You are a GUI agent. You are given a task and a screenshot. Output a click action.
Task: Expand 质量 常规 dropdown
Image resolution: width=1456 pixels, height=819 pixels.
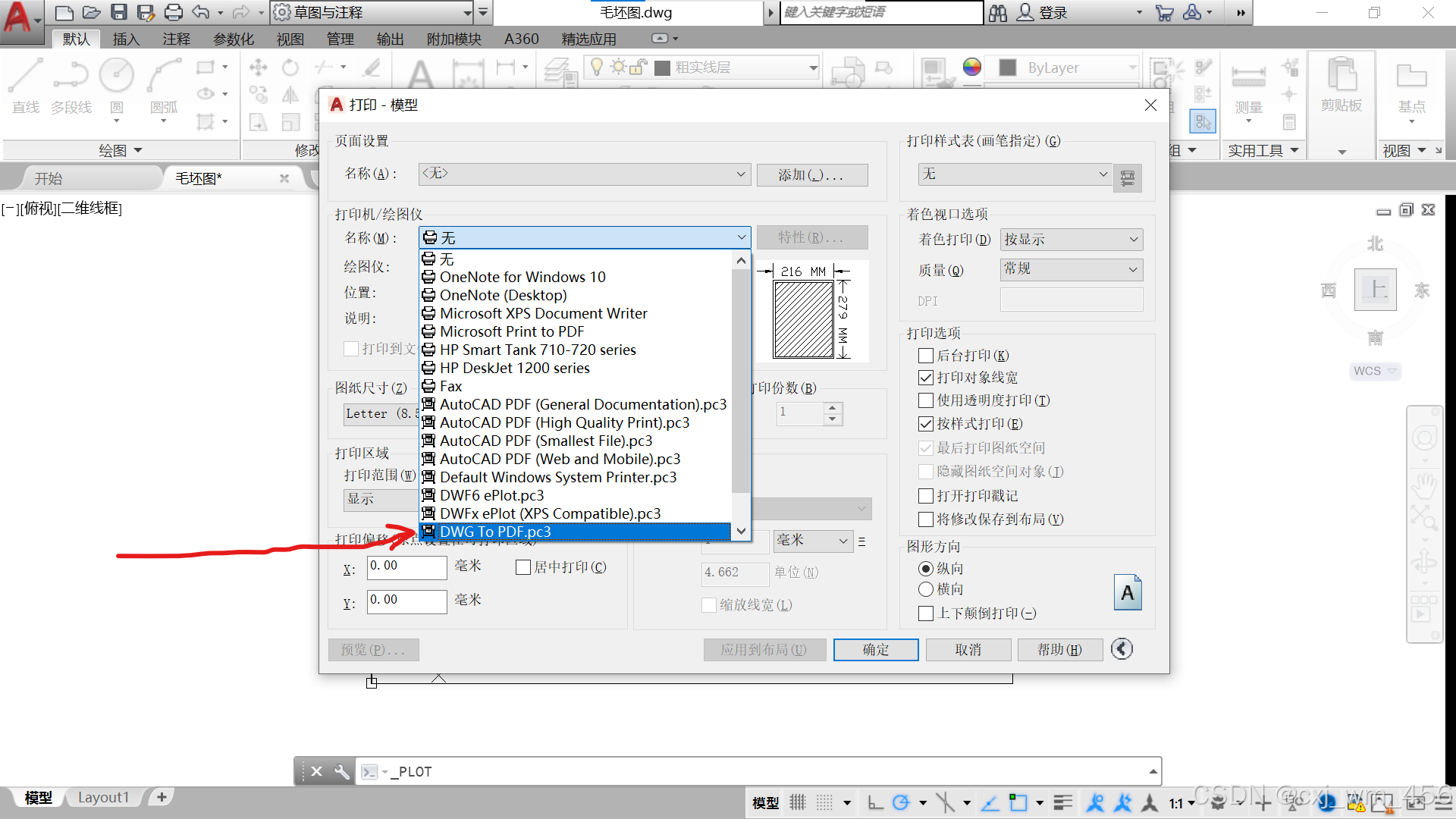click(1071, 269)
